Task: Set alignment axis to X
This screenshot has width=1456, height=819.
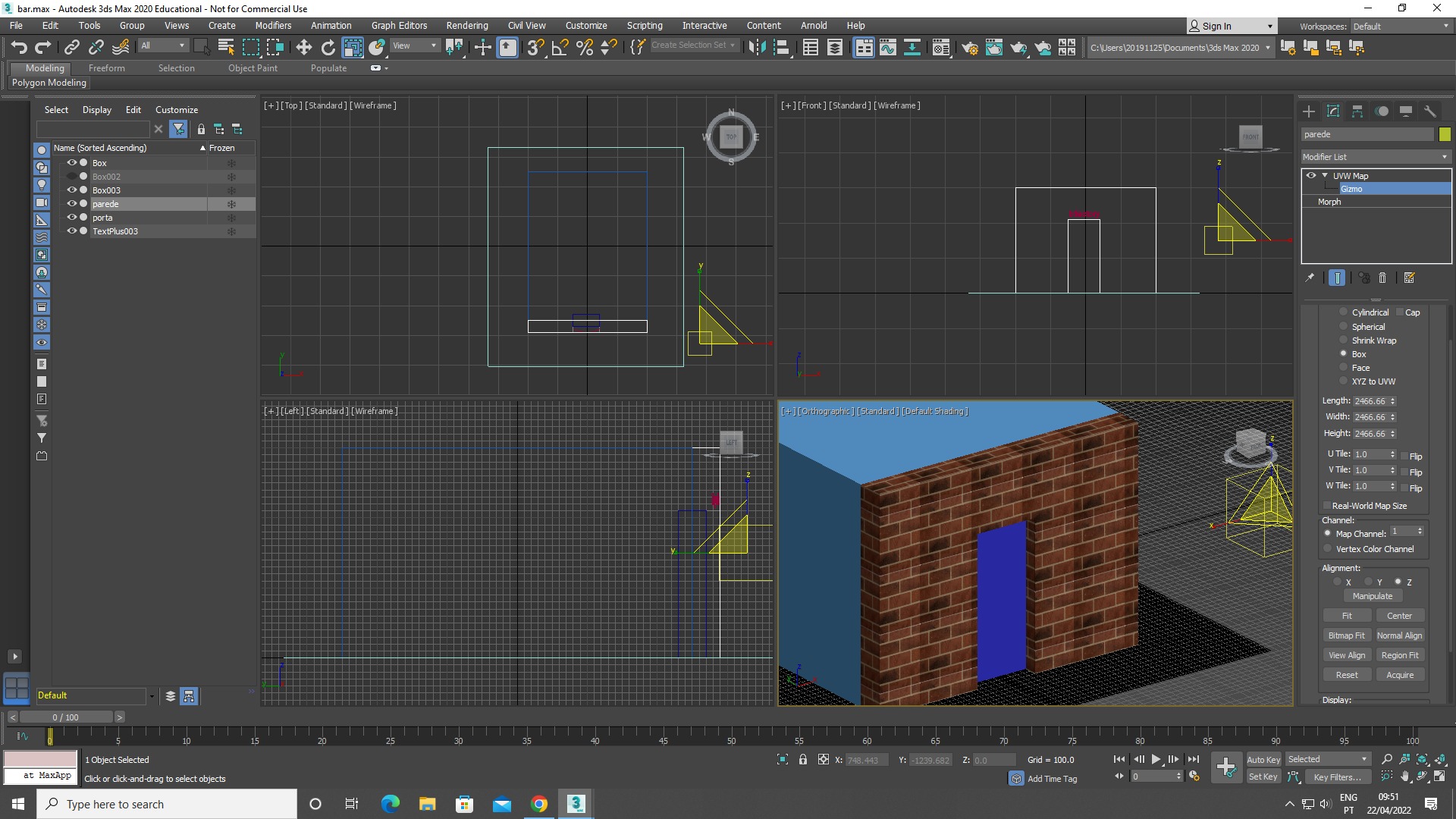Action: 1338,582
